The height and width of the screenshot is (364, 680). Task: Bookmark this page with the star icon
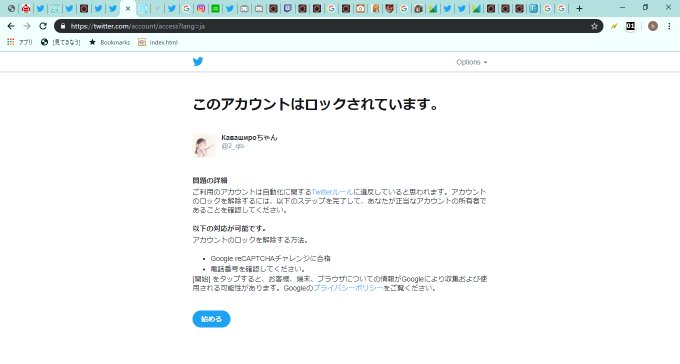(x=594, y=26)
